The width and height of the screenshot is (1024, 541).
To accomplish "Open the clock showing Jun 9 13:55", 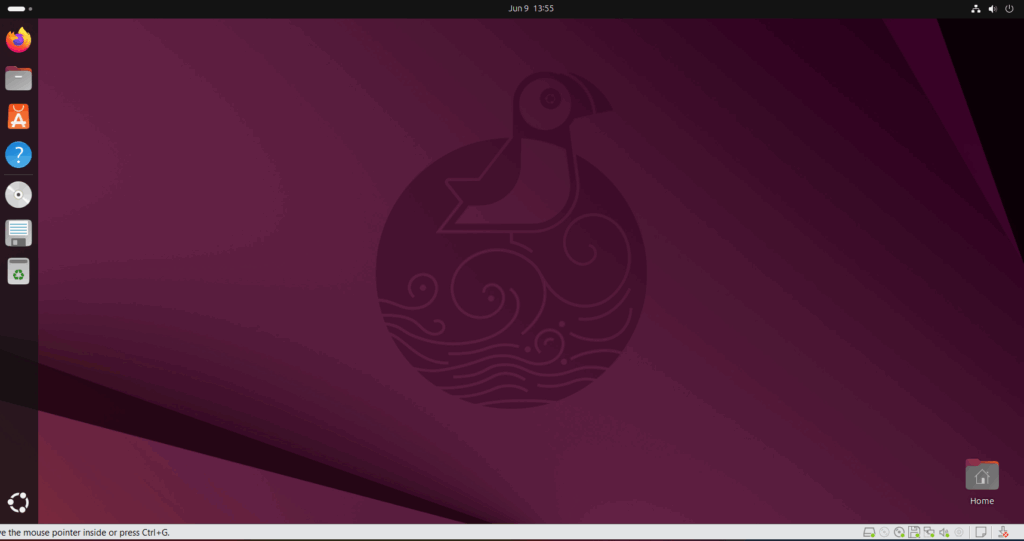I will point(531,8).
